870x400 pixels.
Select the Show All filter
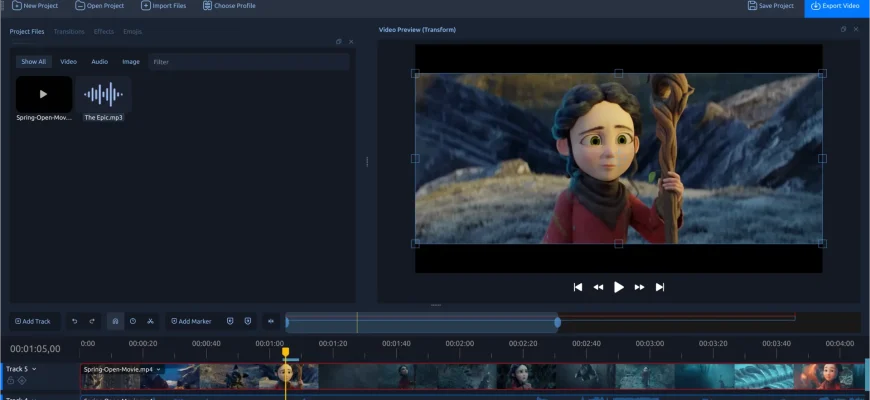pos(33,62)
